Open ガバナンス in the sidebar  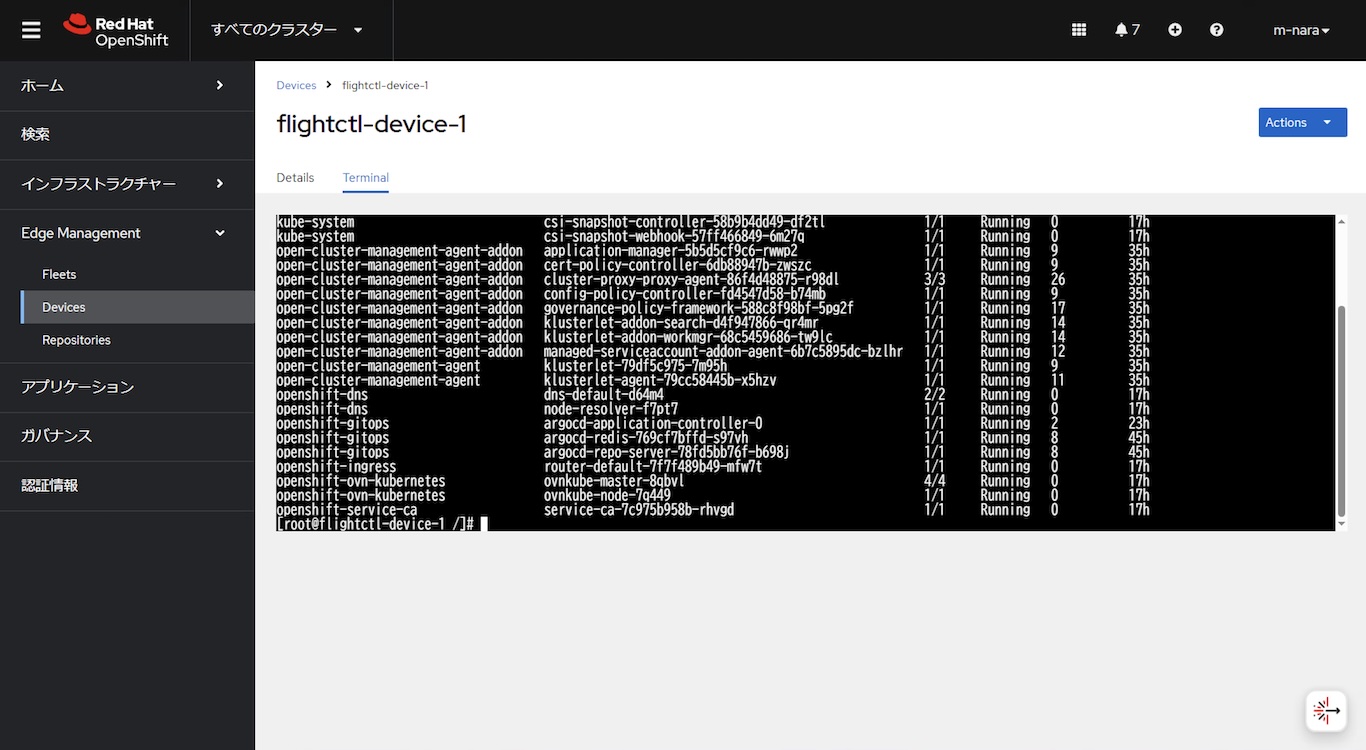pyautogui.click(x=127, y=436)
